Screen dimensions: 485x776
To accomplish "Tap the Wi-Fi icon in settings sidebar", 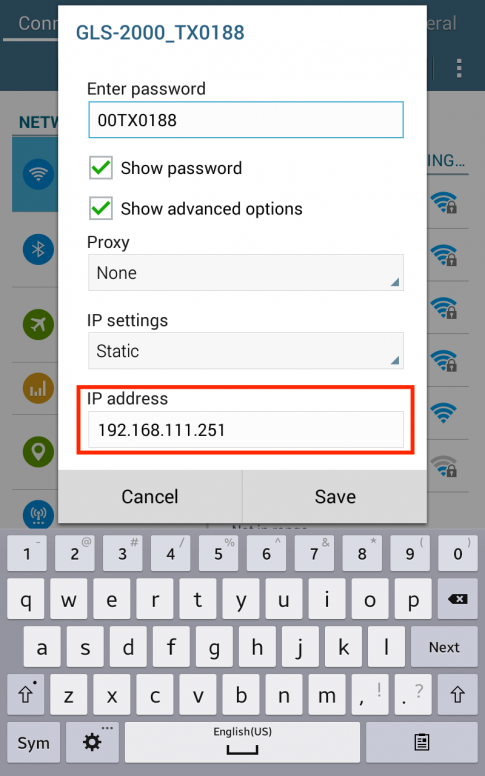I will click(x=38, y=174).
